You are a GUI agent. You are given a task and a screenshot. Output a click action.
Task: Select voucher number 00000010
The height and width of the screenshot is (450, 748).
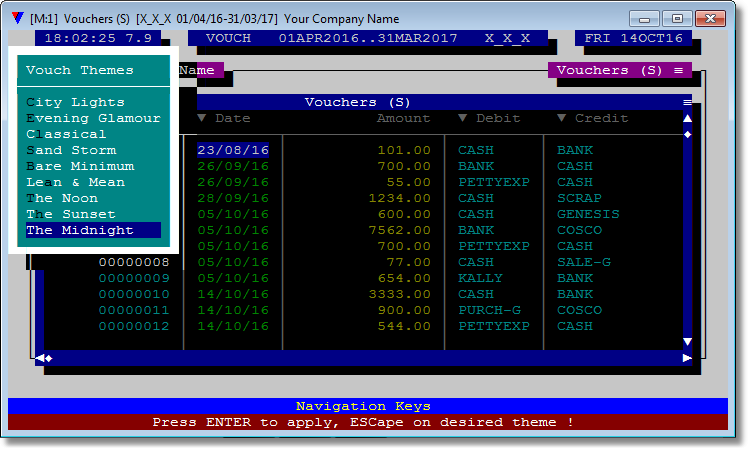point(134,294)
